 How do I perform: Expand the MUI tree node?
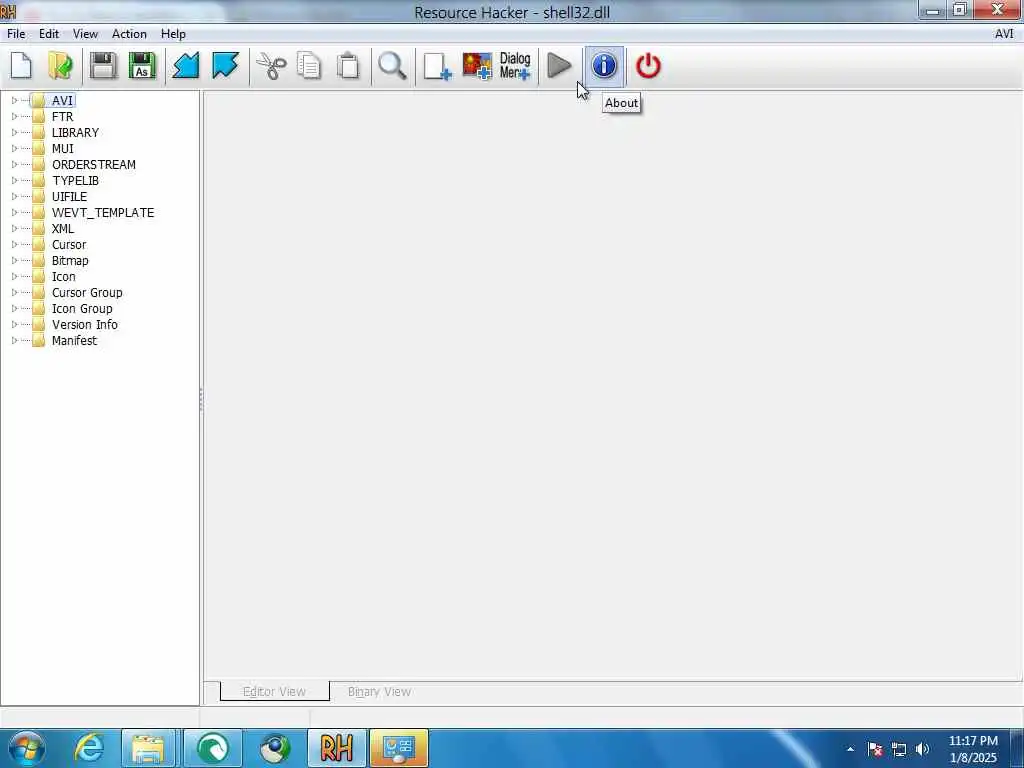pos(14,148)
